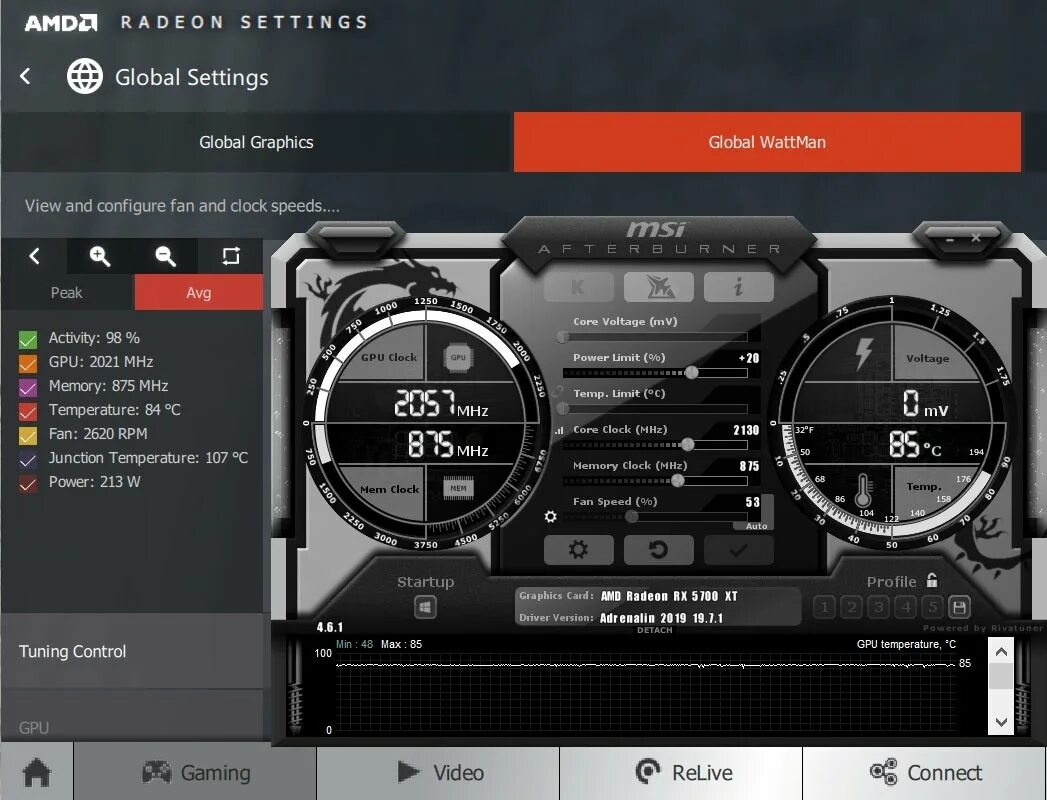Collapse the WattMan graph panel back arrow
The image size is (1047, 800).
[34, 256]
